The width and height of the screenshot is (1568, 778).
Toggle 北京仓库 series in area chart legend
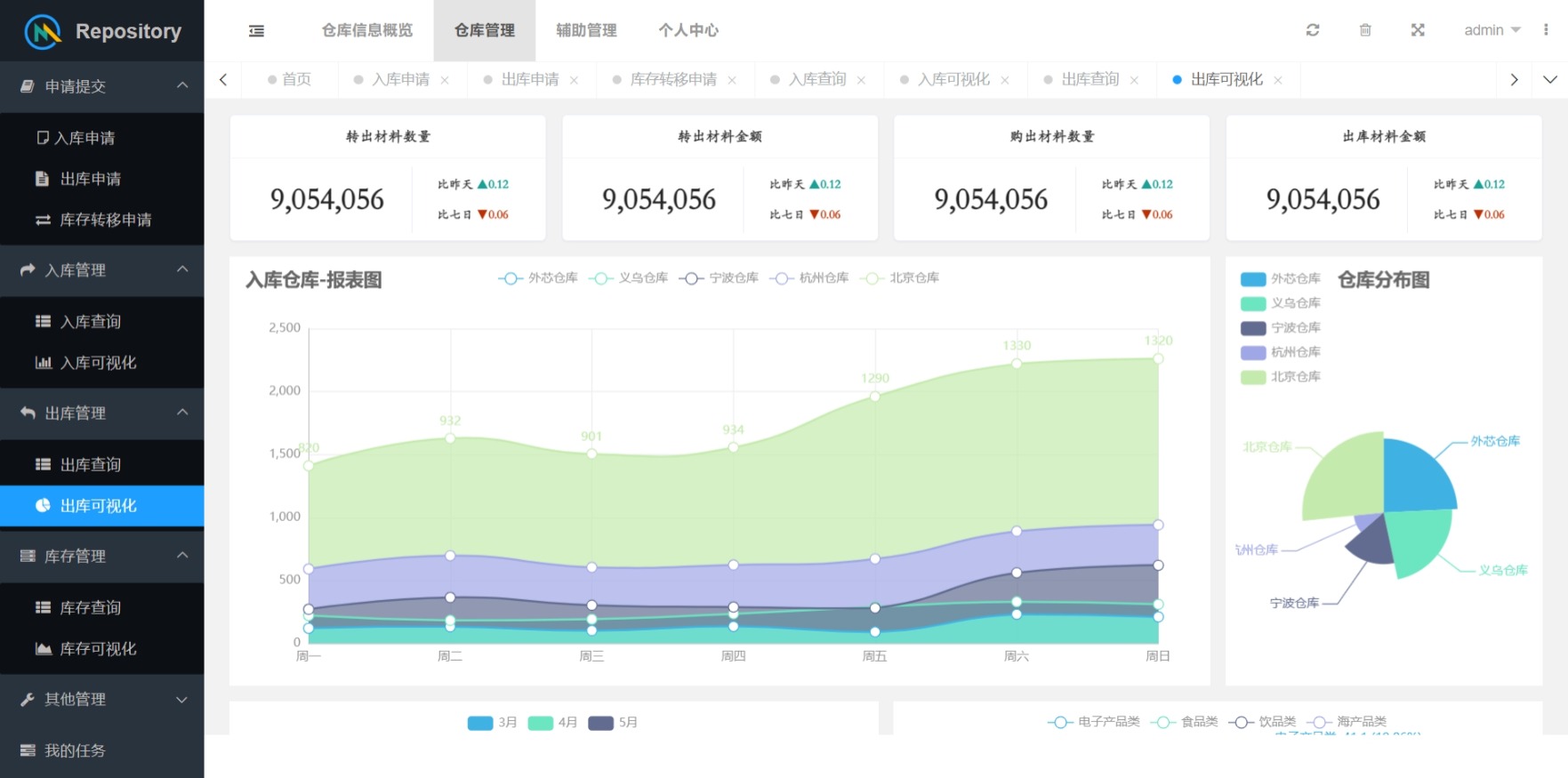pyautogui.click(x=899, y=278)
